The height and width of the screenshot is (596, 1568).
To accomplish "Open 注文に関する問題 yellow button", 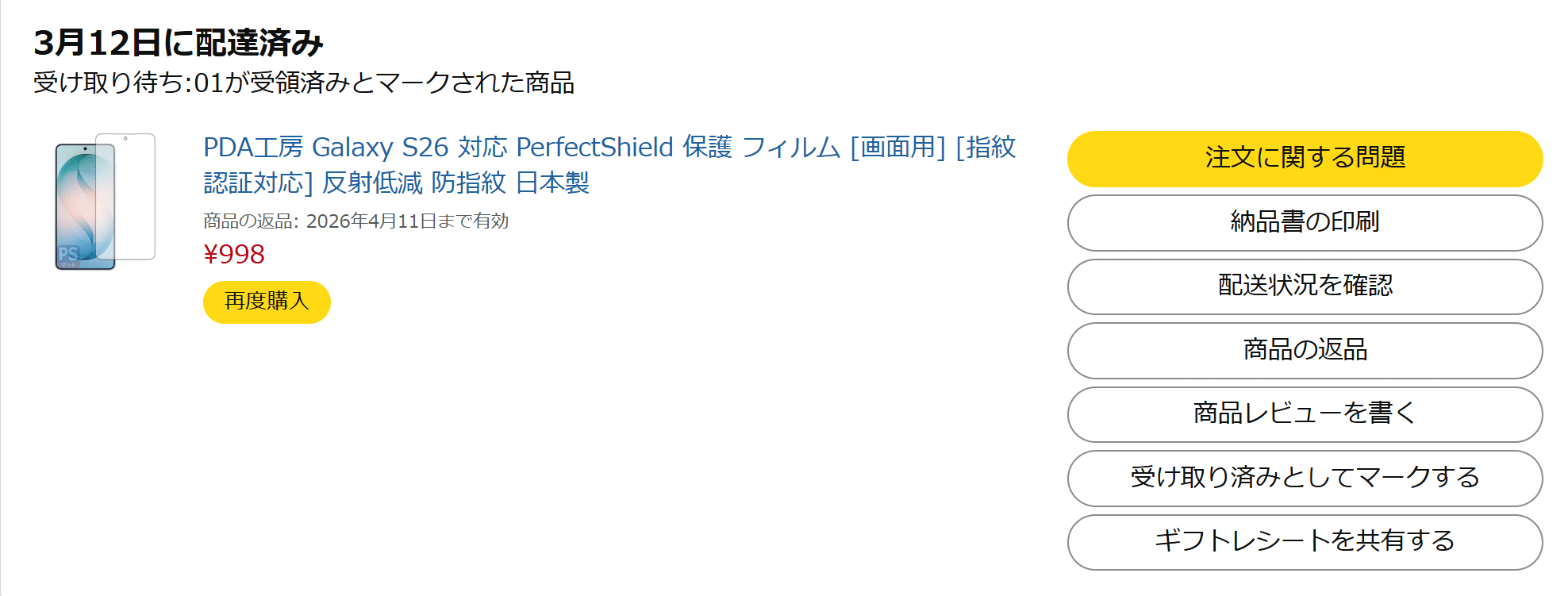I will [1305, 158].
